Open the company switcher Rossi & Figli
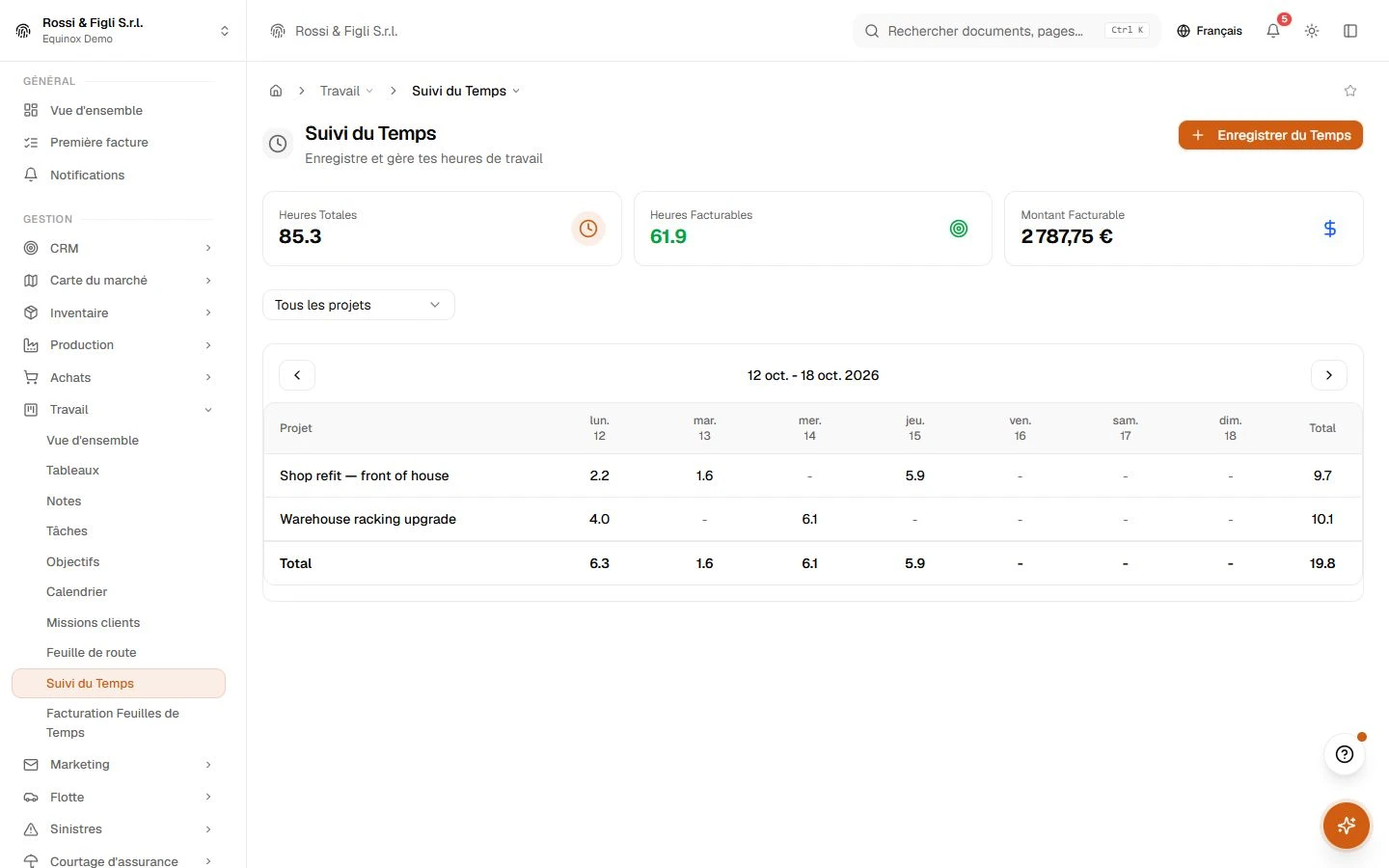The image size is (1389, 868). coord(123,30)
